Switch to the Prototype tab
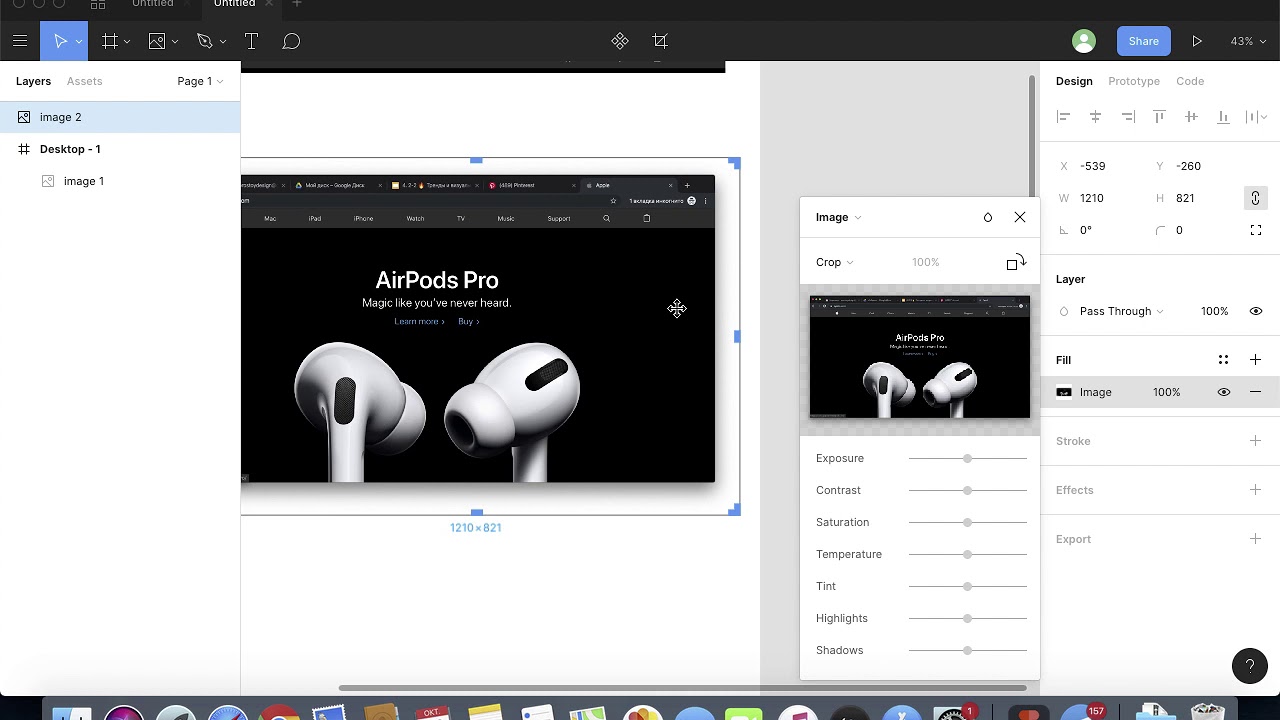This screenshot has height=720, width=1280. coord(1134,81)
